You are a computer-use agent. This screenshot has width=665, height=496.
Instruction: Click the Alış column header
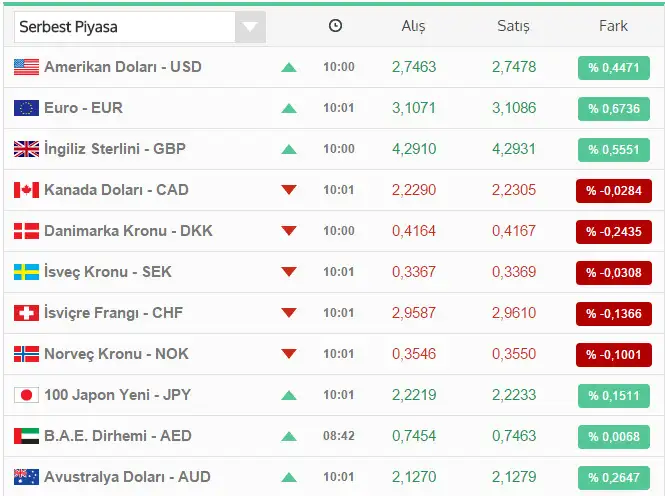[413, 26]
